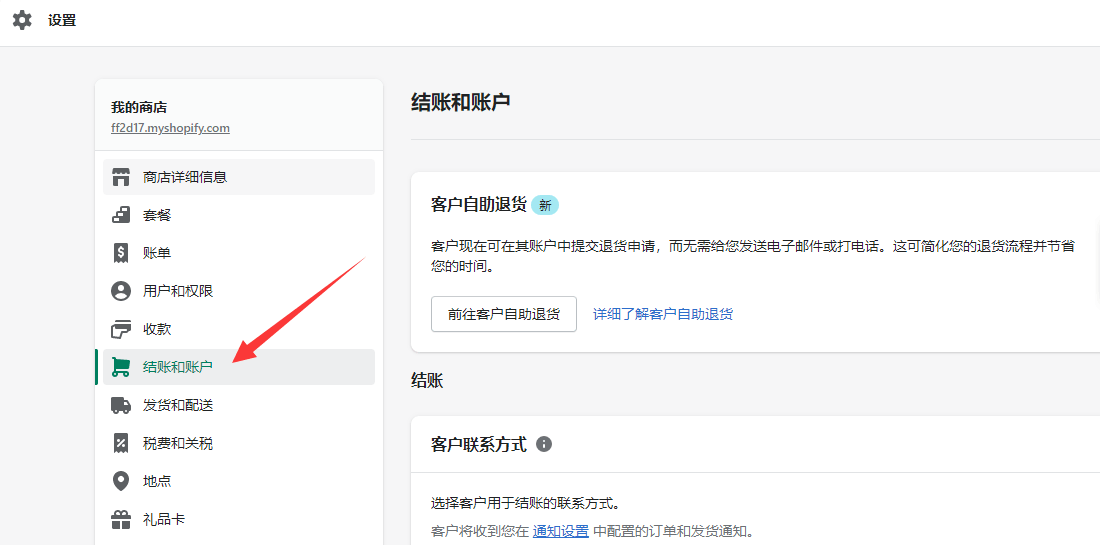Click the location pin icon beside 地点
The width and height of the screenshot is (1100, 545).
121,481
